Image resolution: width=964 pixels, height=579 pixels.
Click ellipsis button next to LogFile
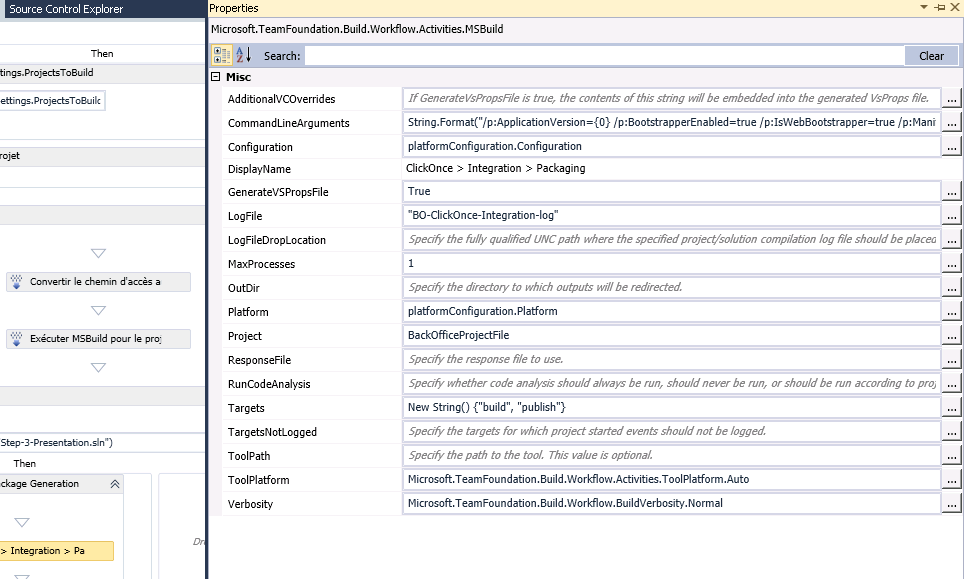pos(952,215)
